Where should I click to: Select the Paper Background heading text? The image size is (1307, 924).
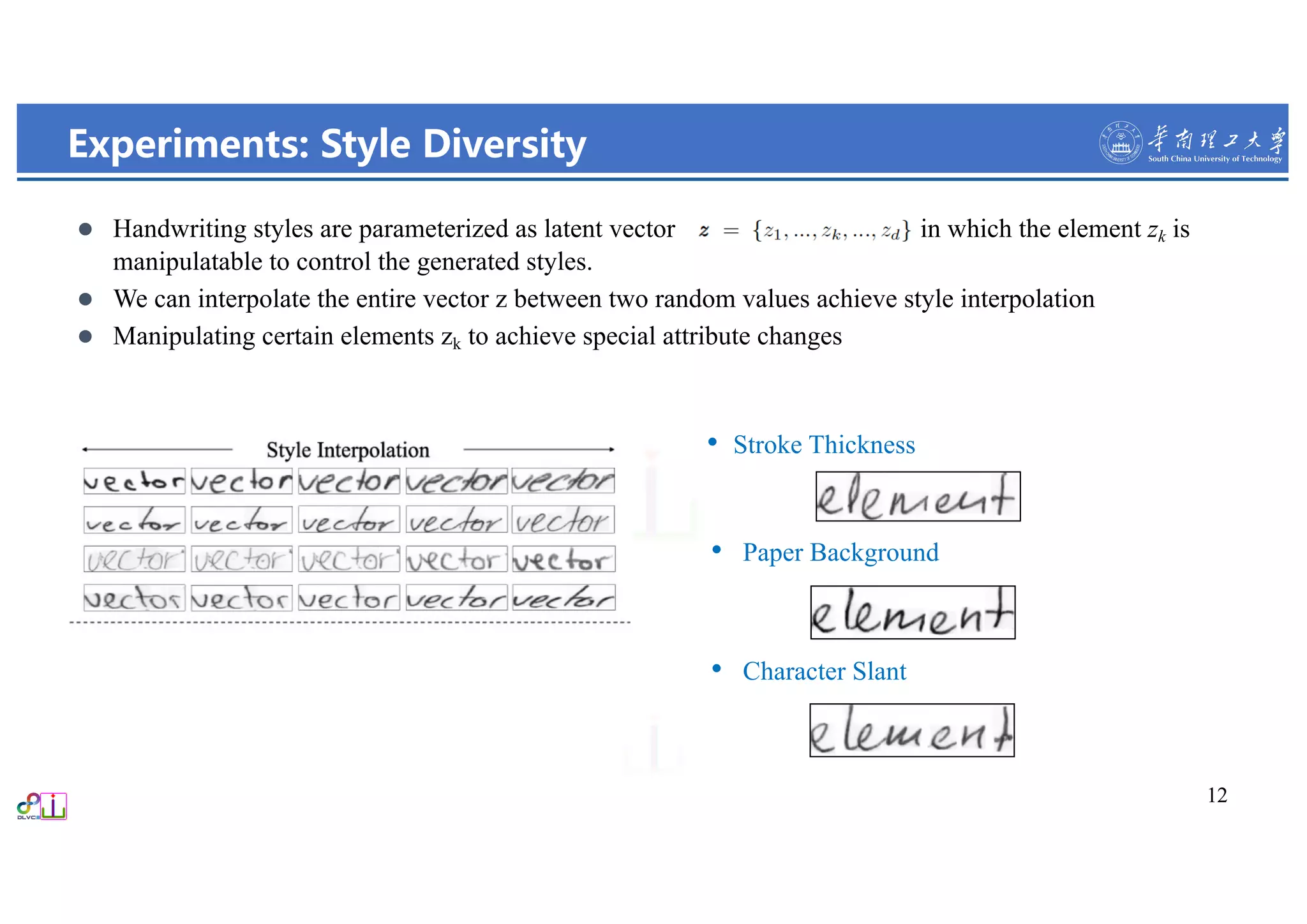pyautogui.click(x=840, y=553)
